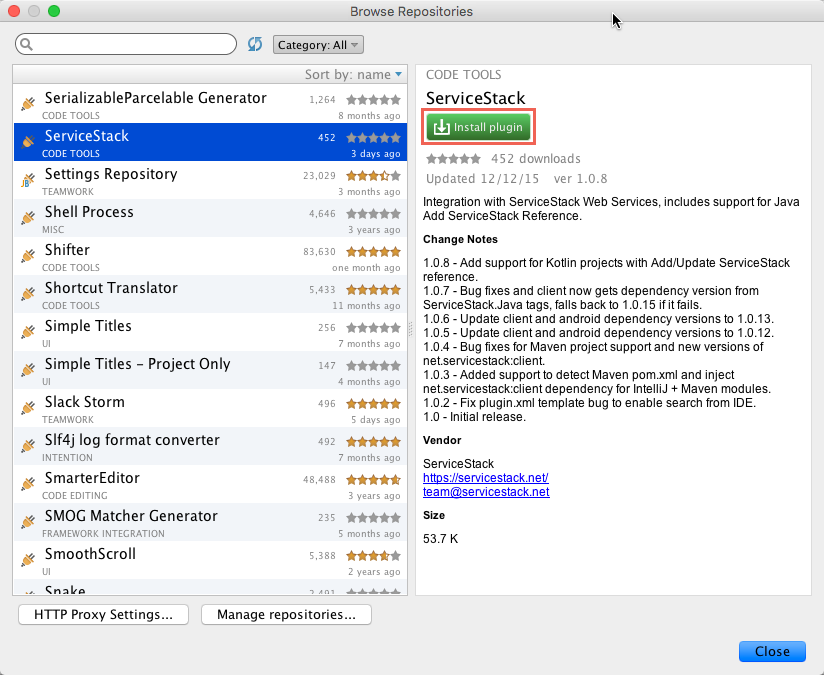Viewport: 824px width, 675px height.
Task: Click the SerializableParcelable Generator plugin icon
Action: 28,104
